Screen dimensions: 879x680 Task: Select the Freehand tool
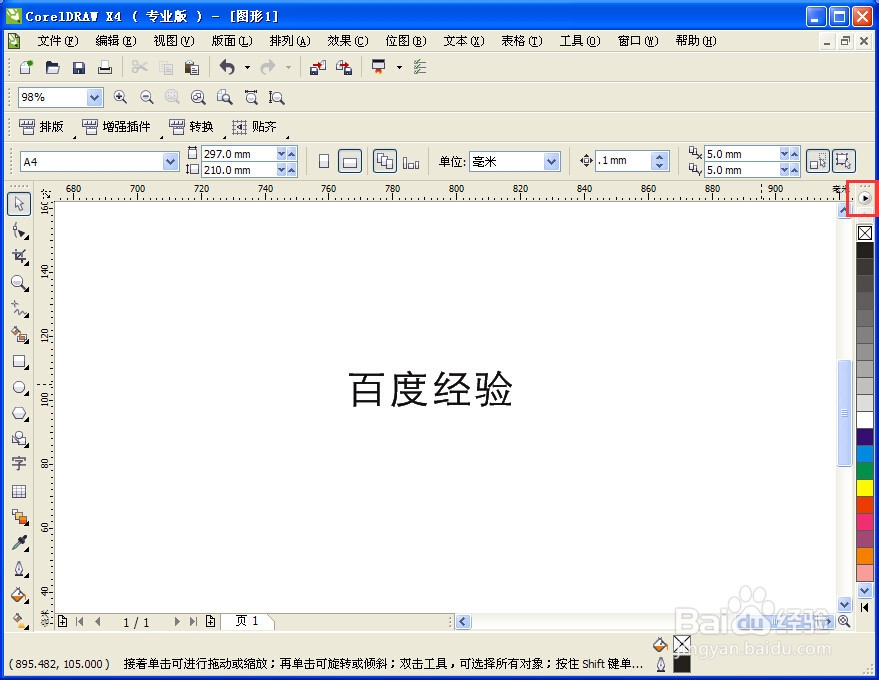[20, 309]
